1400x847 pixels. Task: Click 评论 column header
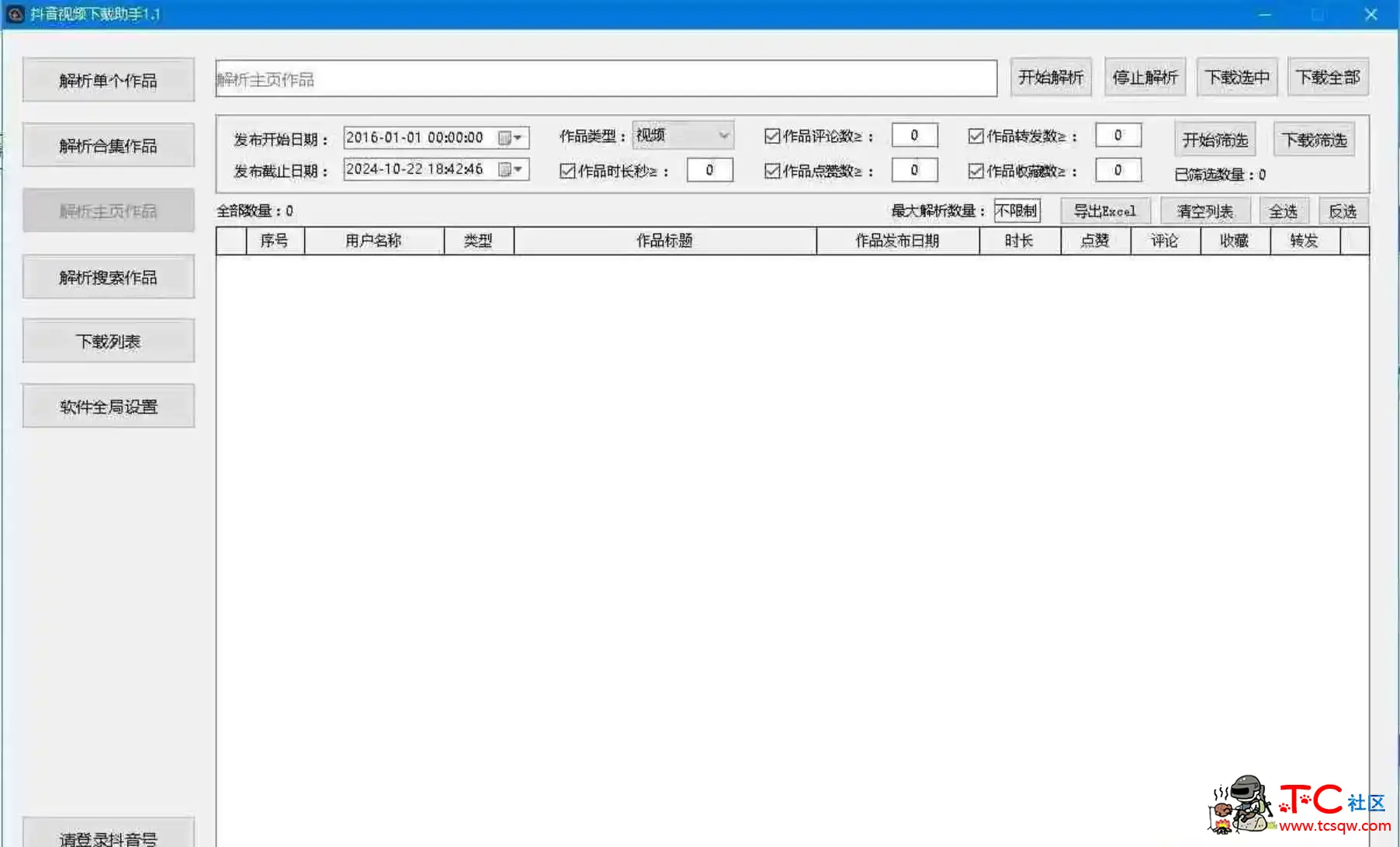(1166, 241)
